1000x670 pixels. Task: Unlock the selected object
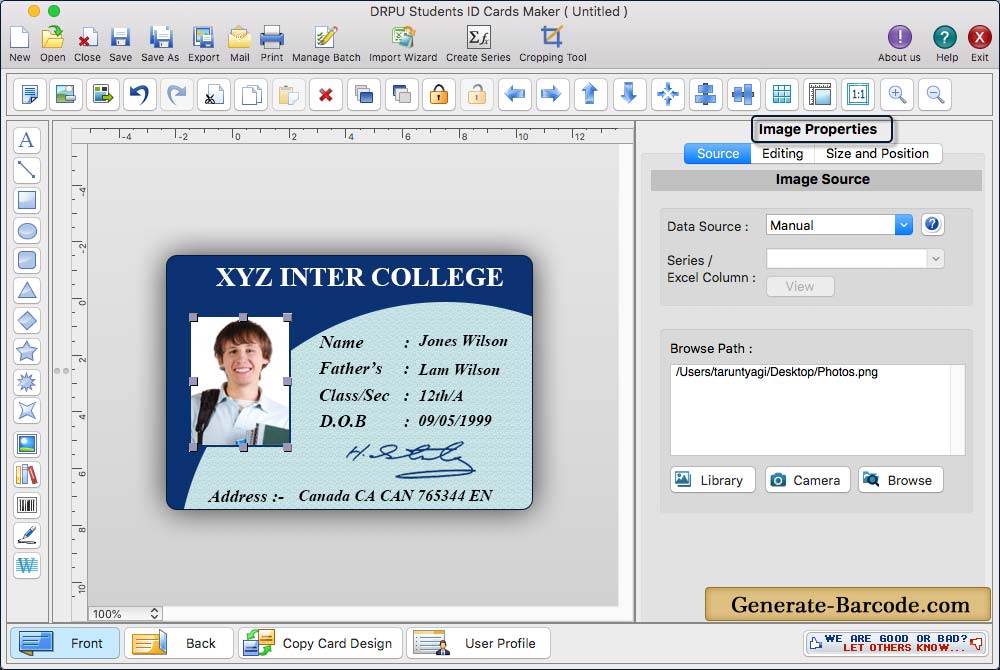(x=476, y=94)
